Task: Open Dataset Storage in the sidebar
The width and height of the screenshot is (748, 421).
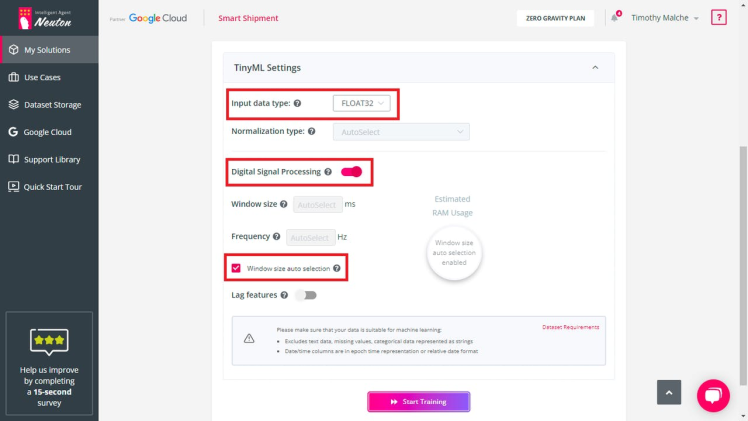Action: click(x=52, y=104)
